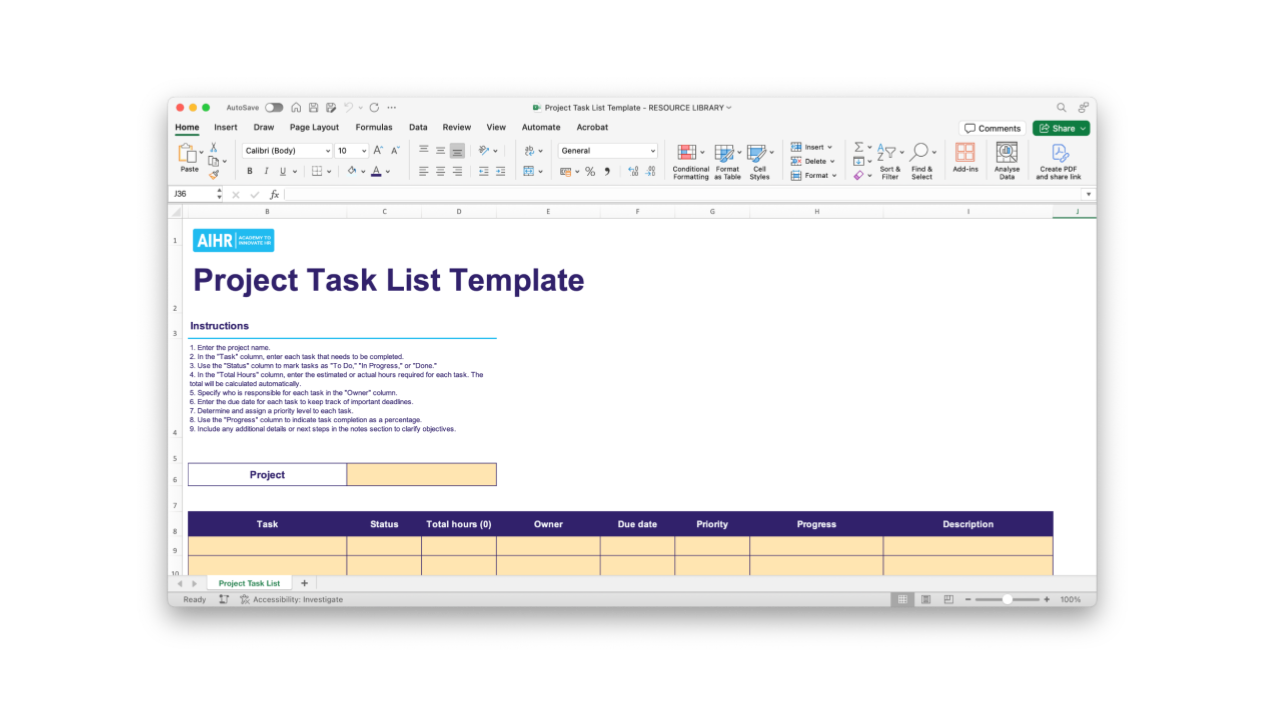Toggle the AutoSave switch
The width and height of the screenshot is (1280, 720).
tap(273, 107)
